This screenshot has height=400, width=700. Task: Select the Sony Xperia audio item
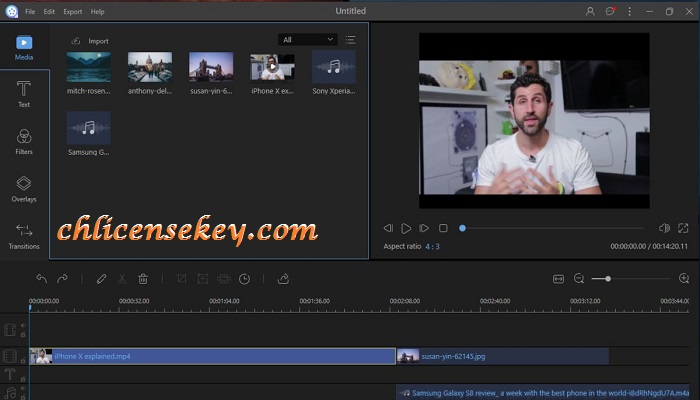pyautogui.click(x=334, y=67)
